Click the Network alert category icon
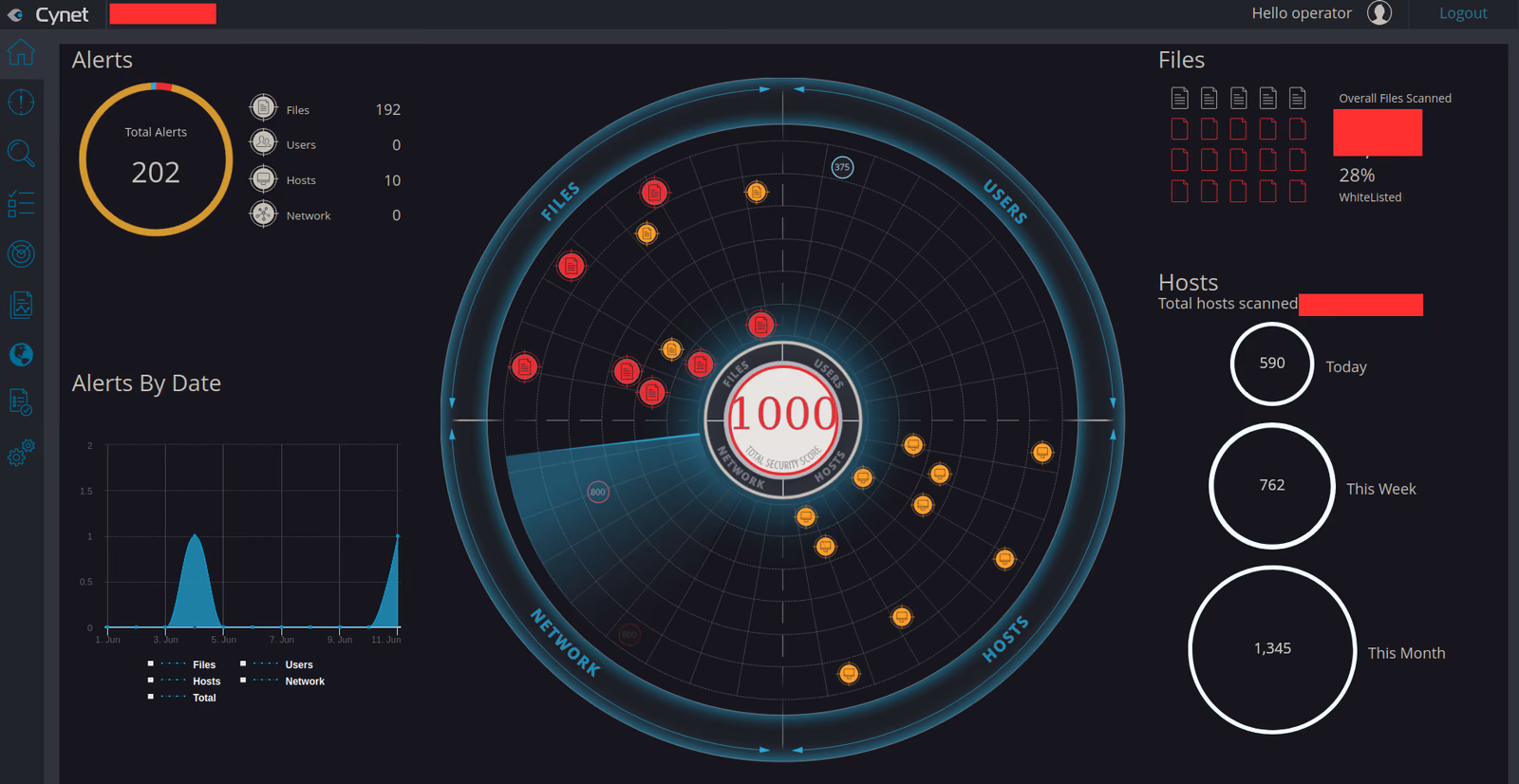This screenshot has width=1519, height=784. (263, 214)
